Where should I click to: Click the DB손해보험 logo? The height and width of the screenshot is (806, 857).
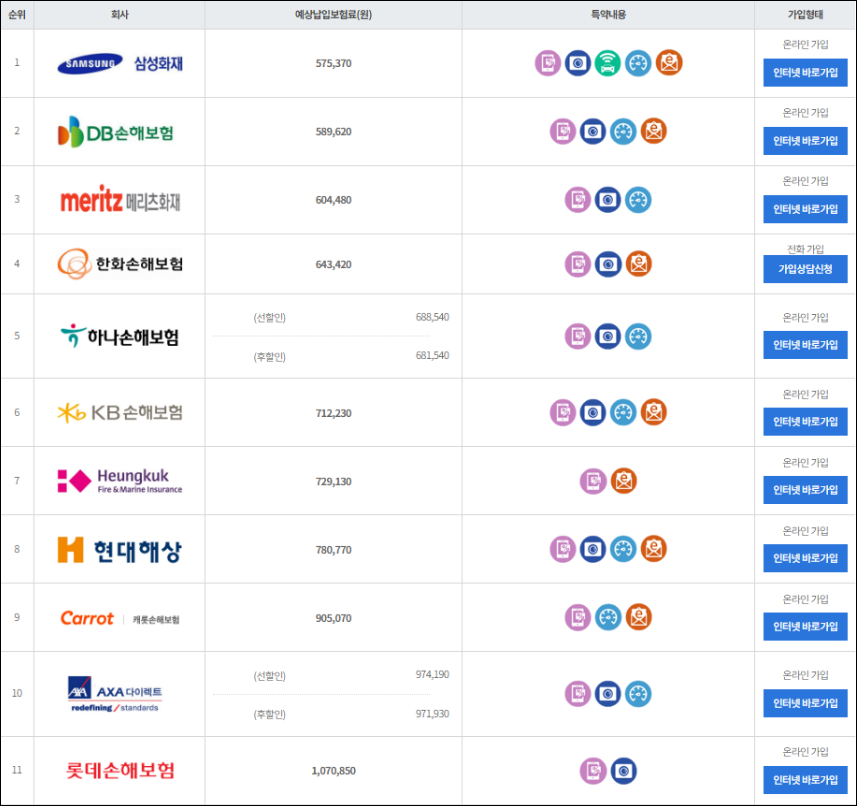116,132
